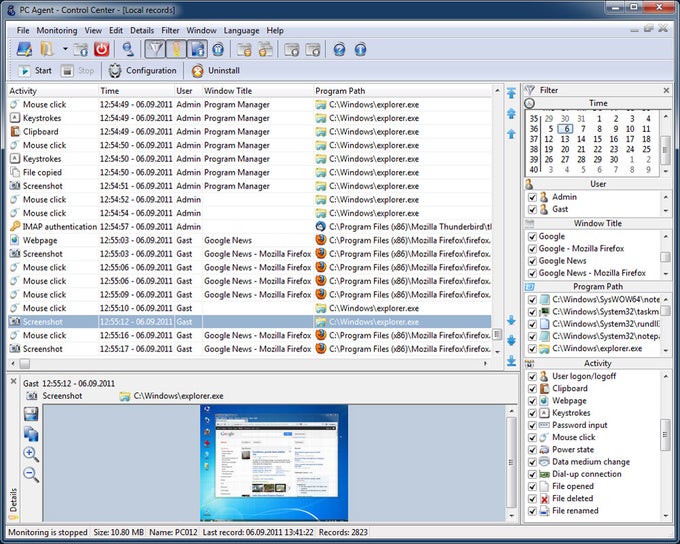
Task: Toggle the File deleted activity checkbox
Action: (532, 499)
